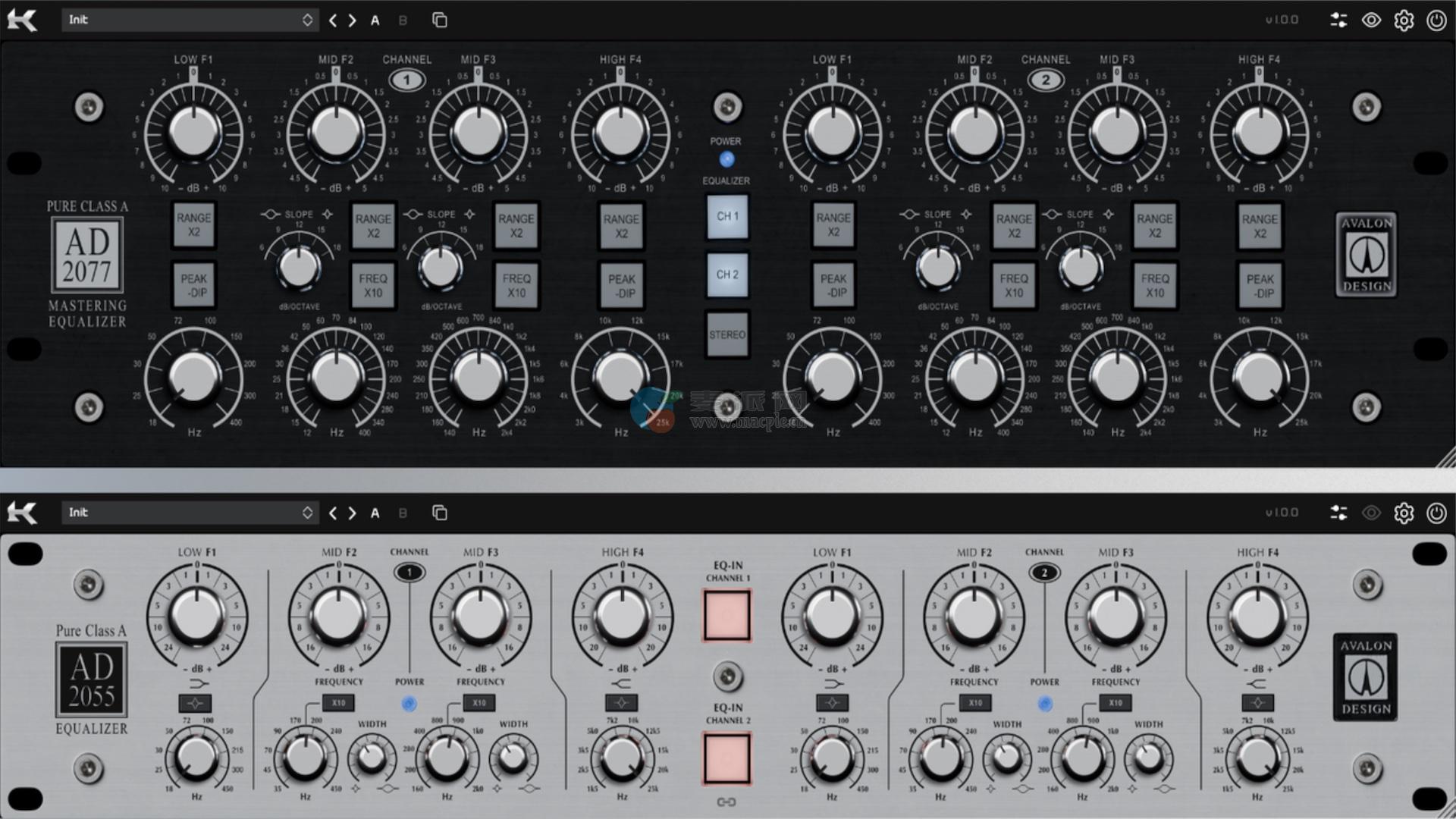The height and width of the screenshot is (819, 1456).
Task: Click AD2077 channel 2 MID F3 FREQ X10 button
Action: 1155,285
